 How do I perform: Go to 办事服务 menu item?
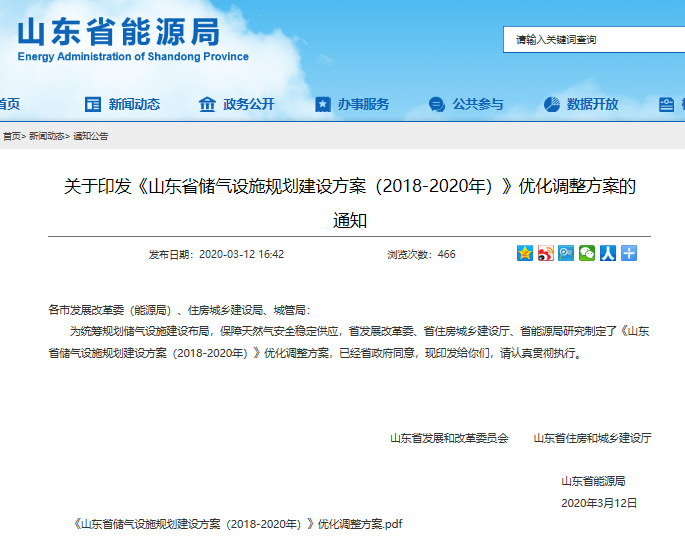coord(363,104)
